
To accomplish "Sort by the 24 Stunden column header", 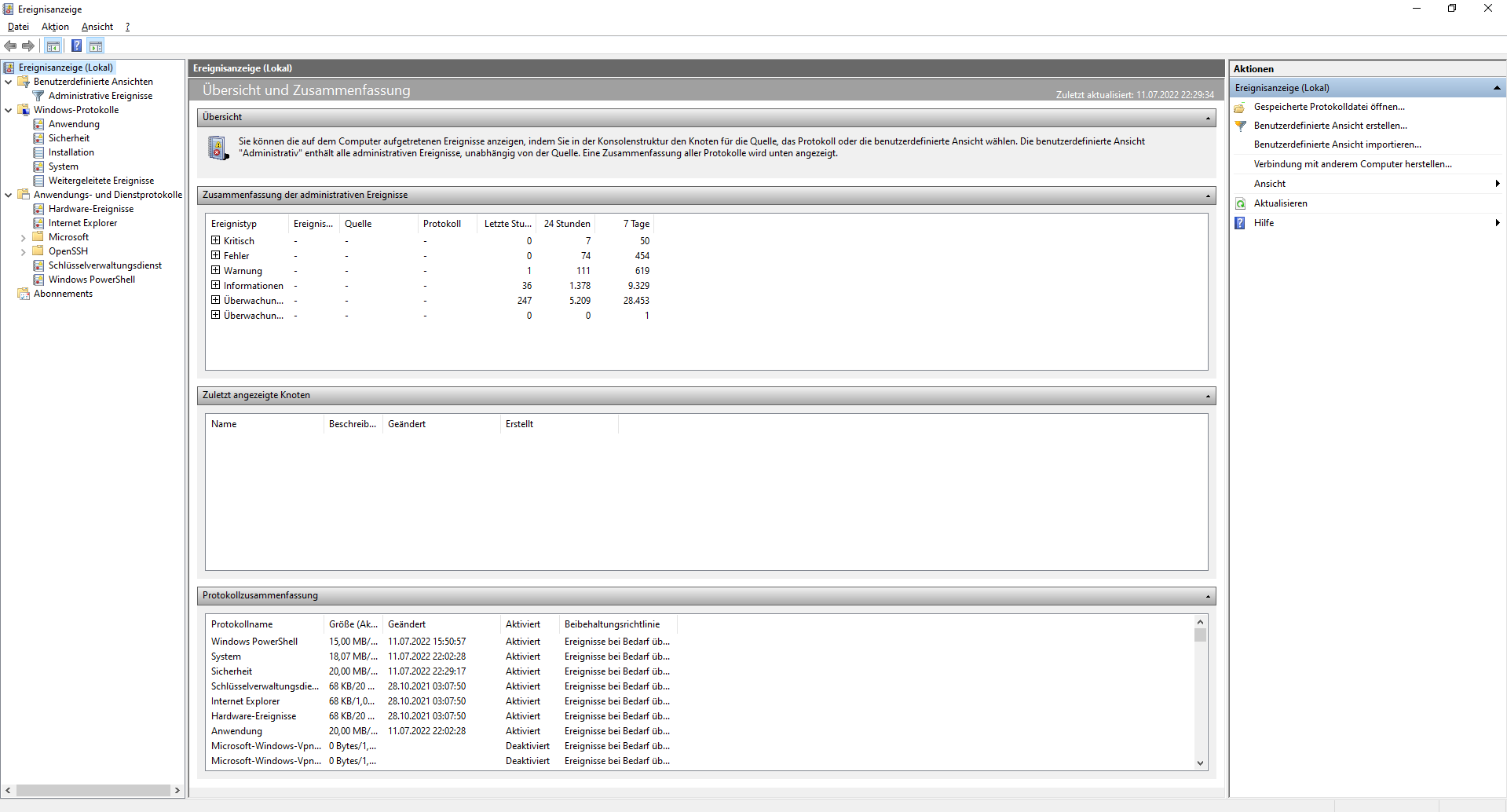I will tap(567, 224).
